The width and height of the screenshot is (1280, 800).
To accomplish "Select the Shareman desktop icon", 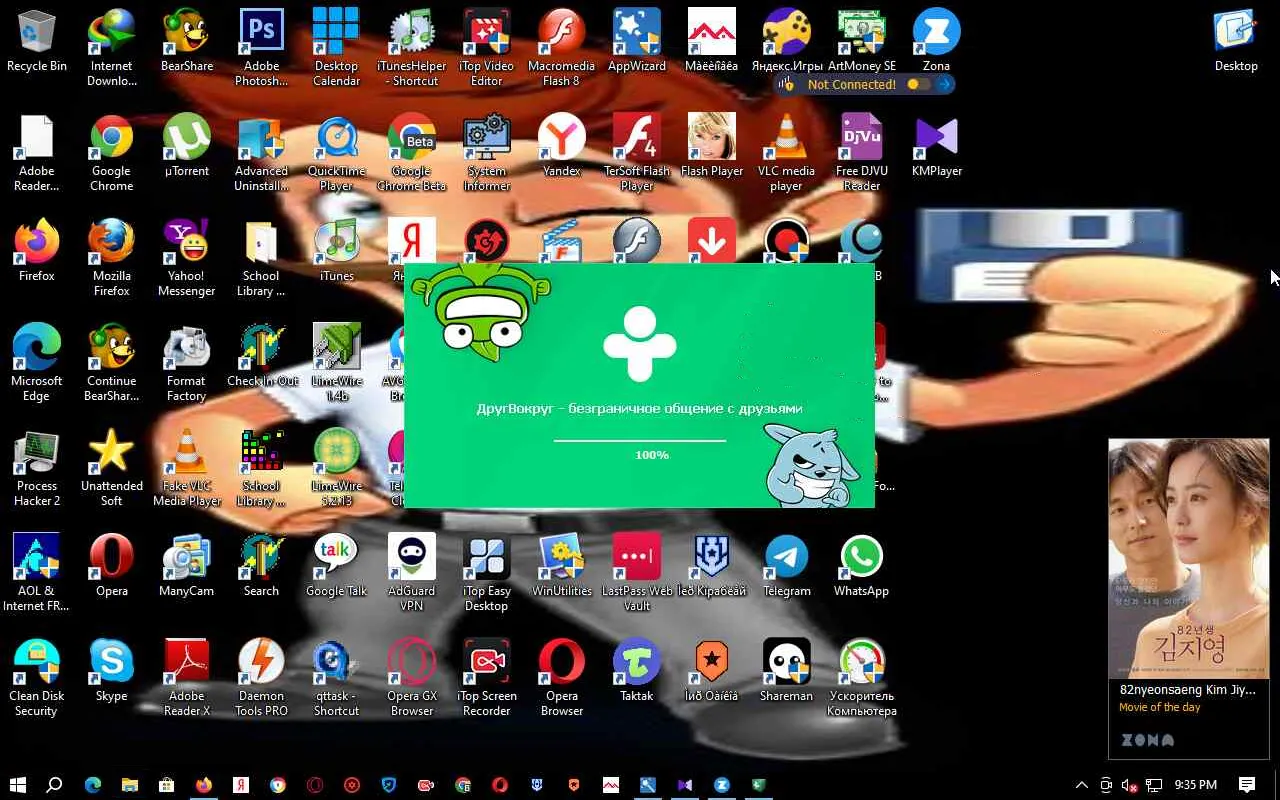I will tap(786, 671).
